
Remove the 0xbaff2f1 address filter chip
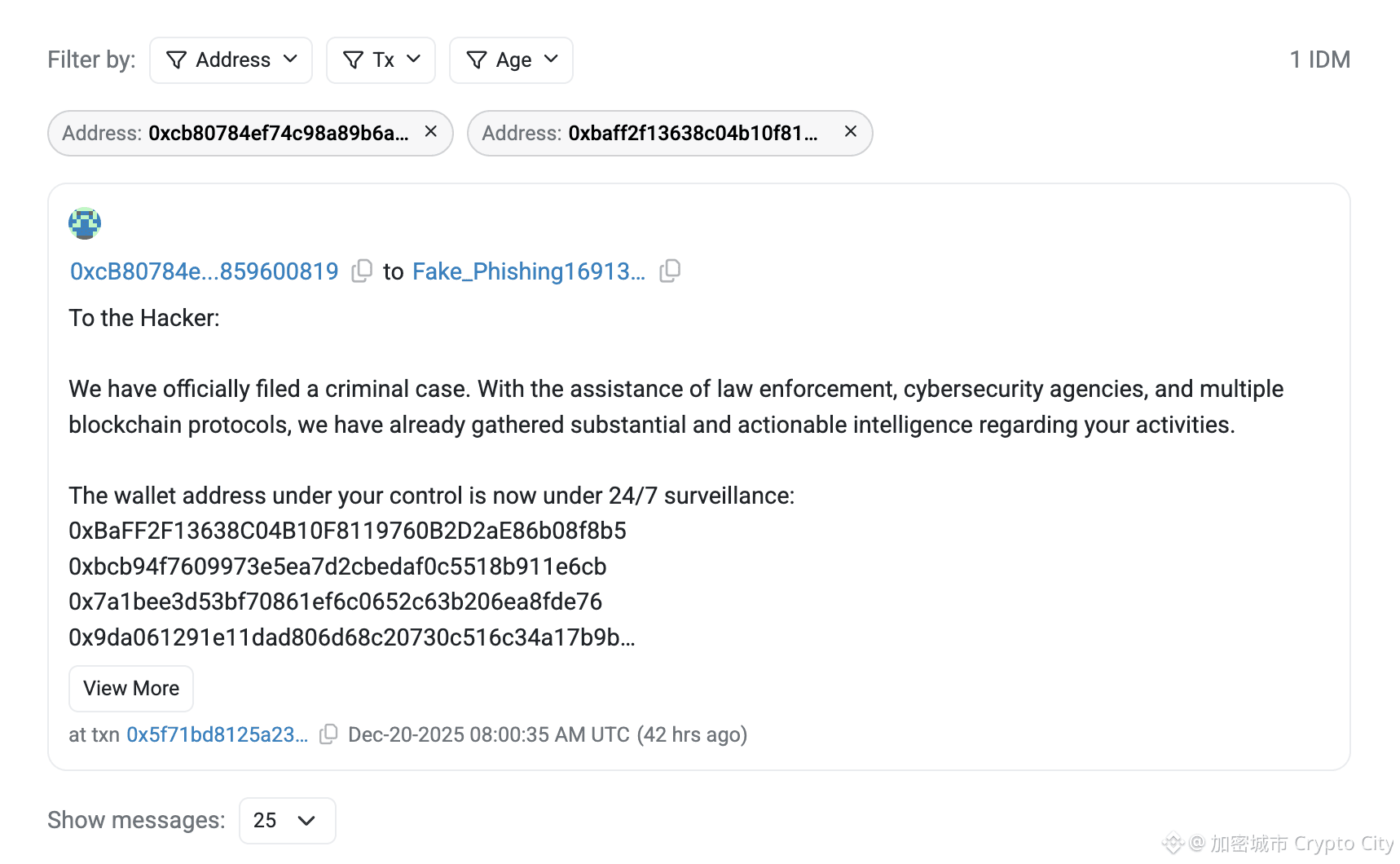click(x=850, y=132)
